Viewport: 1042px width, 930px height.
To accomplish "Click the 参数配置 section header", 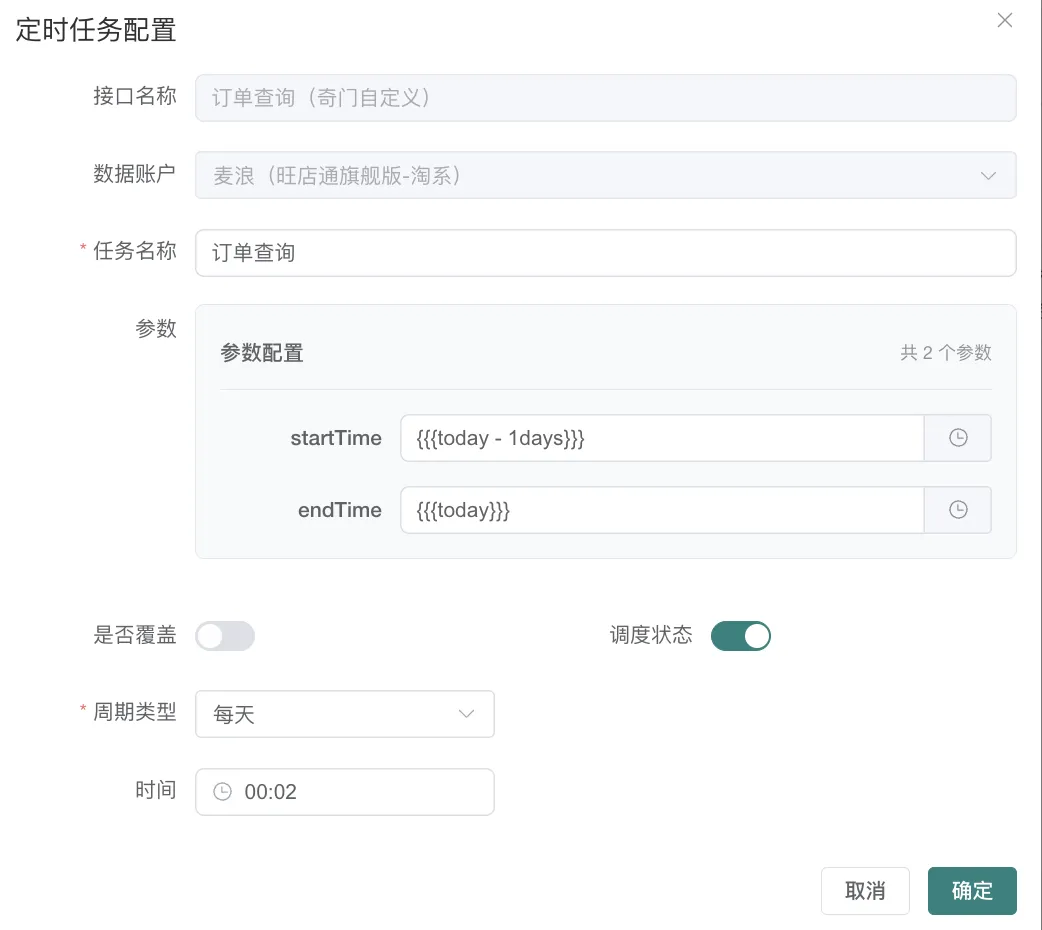I will tap(262, 353).
